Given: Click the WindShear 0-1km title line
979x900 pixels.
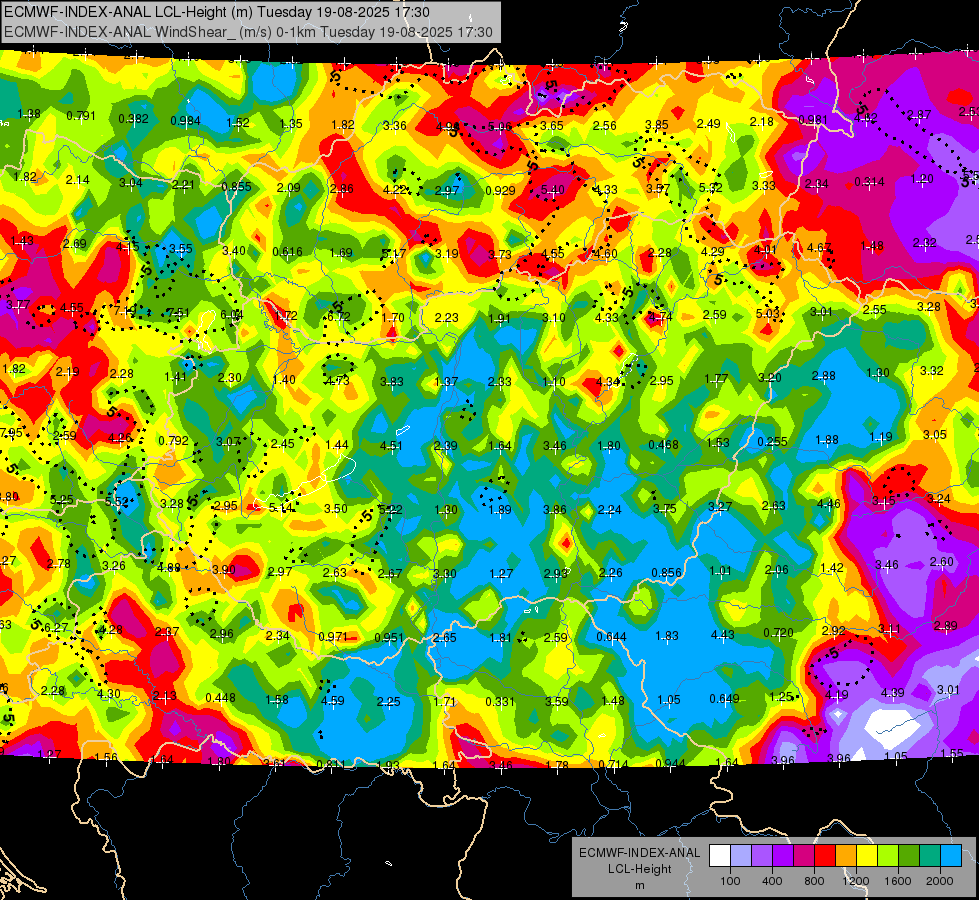Looking at the screenshot, I should 248,32.
